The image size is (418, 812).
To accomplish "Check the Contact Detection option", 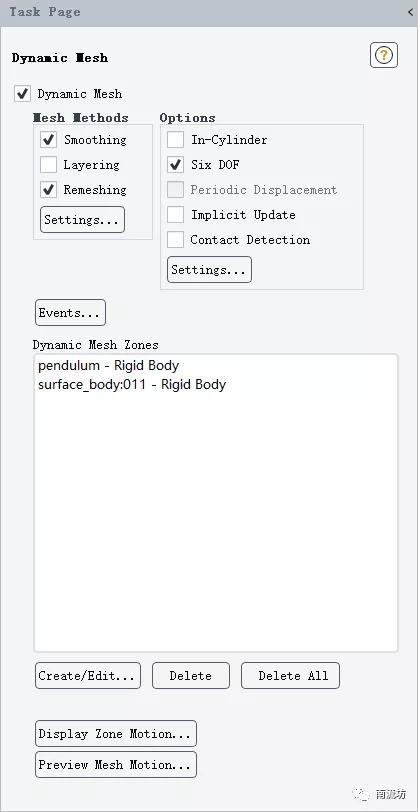I will tap(176, 239).
